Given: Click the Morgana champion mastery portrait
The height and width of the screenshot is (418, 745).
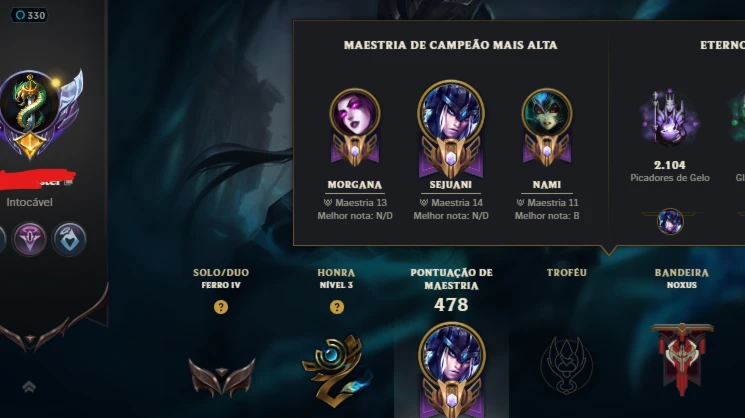Looking at the screenshot, I should (x=355, y=127).
